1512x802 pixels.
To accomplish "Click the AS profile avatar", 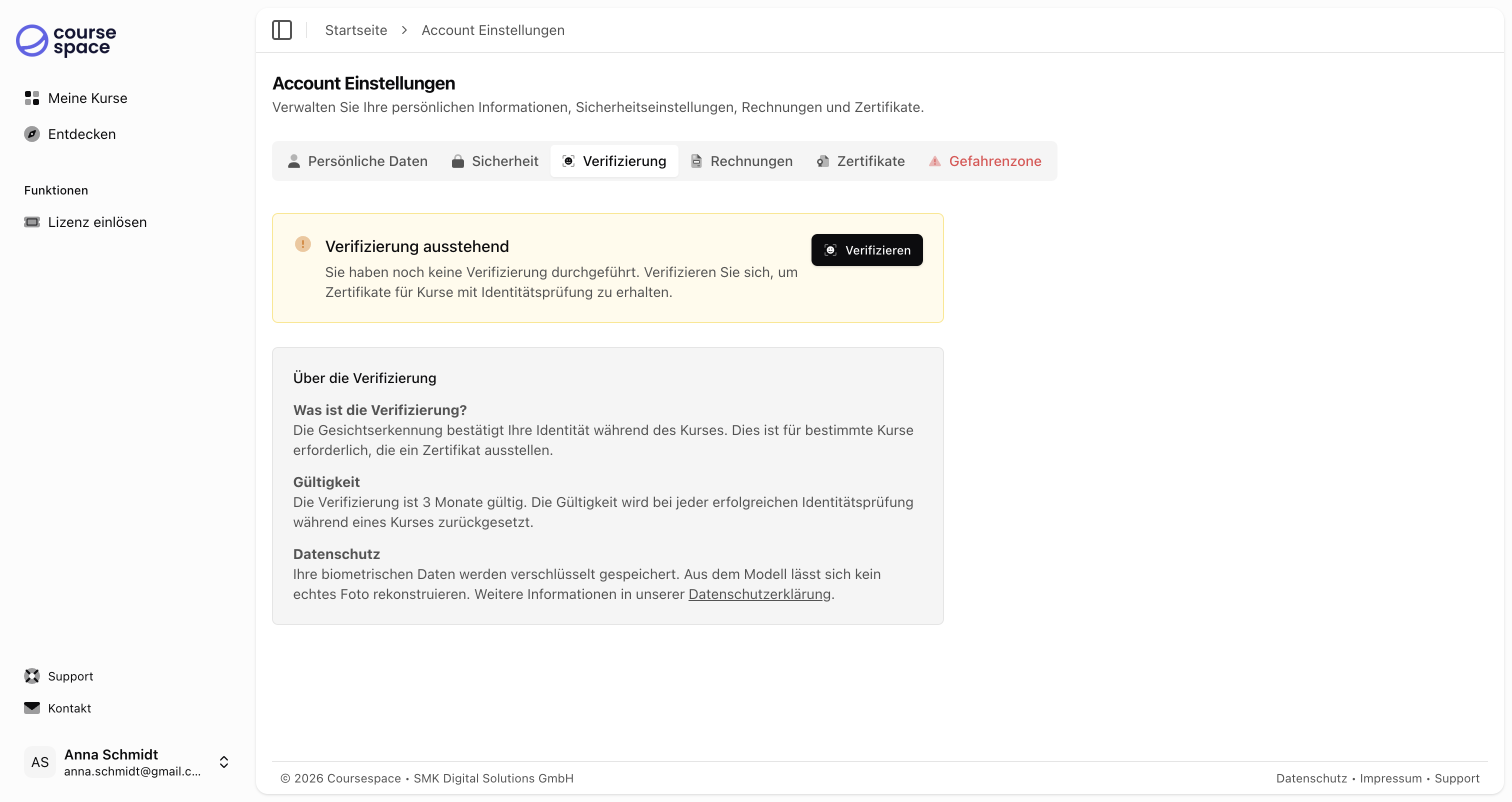I will (39, 761).
